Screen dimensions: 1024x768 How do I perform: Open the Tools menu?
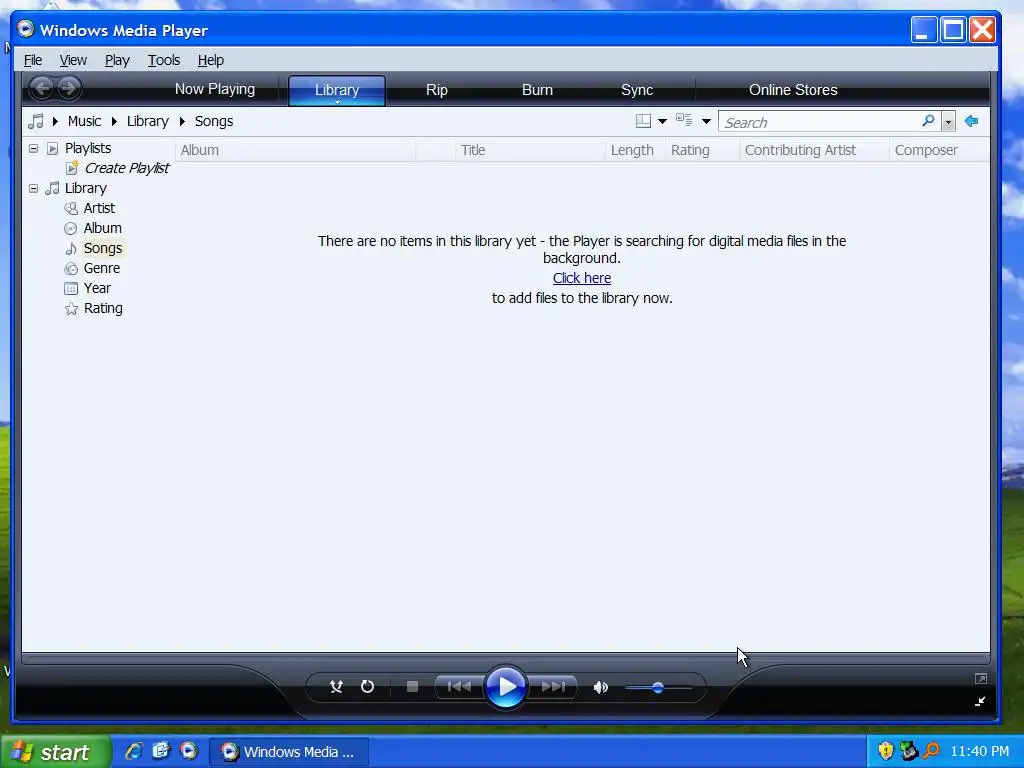[163, 60]
